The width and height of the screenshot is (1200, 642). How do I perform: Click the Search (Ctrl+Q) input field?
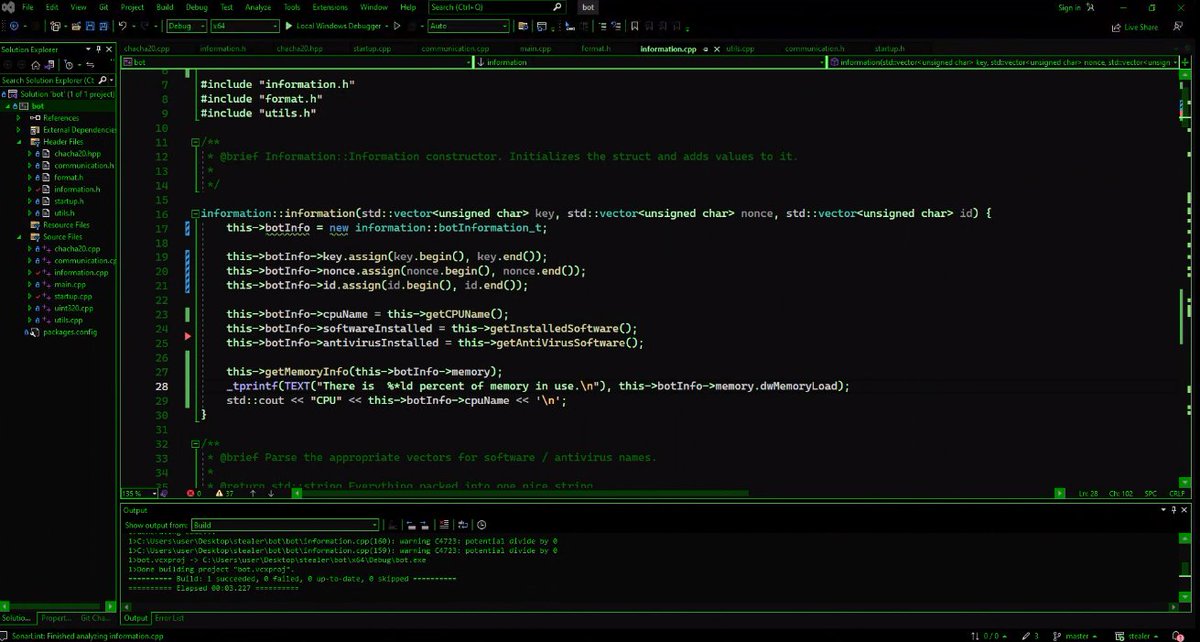(495, 7)
